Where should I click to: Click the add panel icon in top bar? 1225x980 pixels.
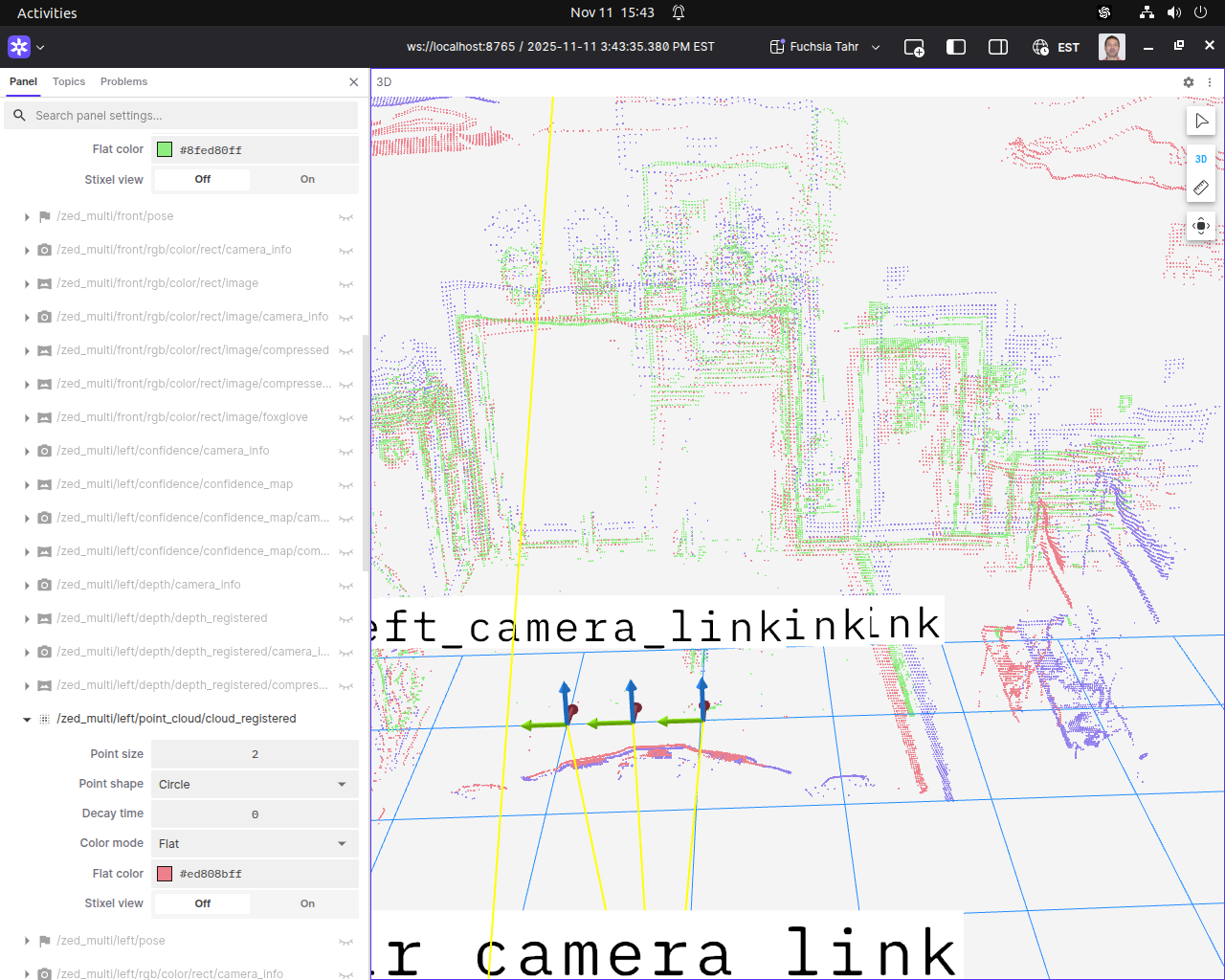click(914, 47)
